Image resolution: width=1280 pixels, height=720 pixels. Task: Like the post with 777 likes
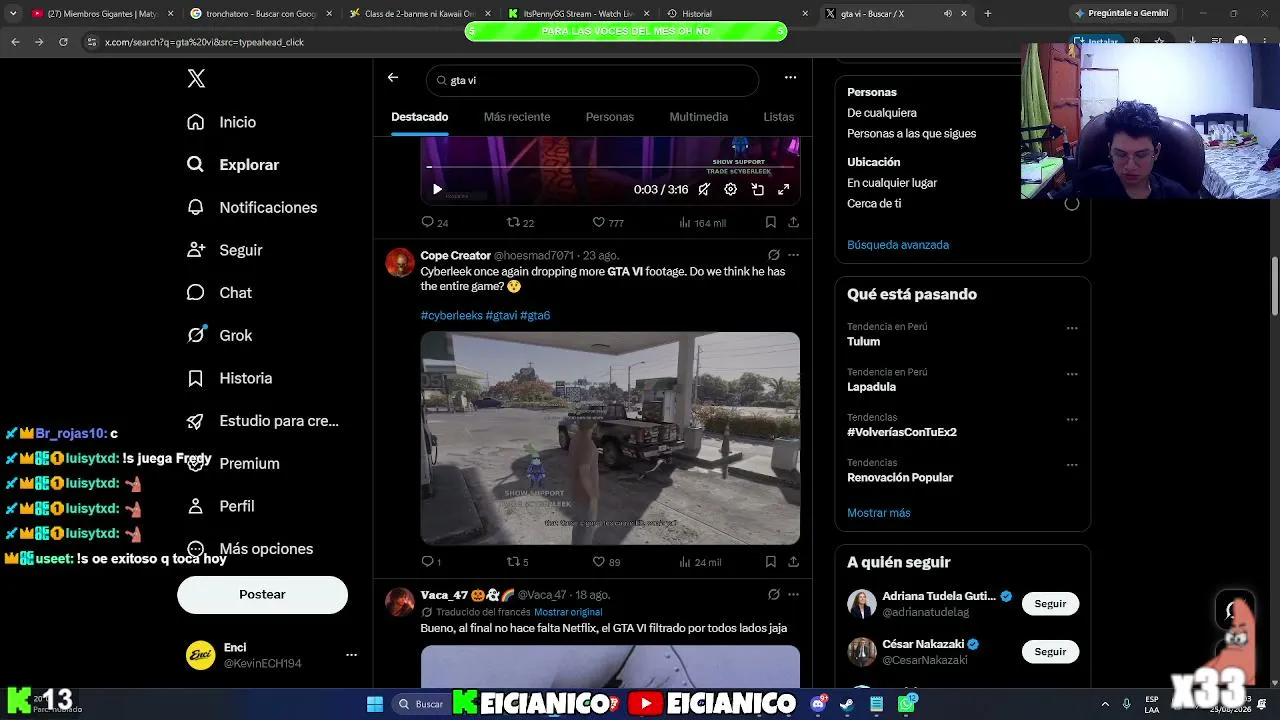click(608, 222)
